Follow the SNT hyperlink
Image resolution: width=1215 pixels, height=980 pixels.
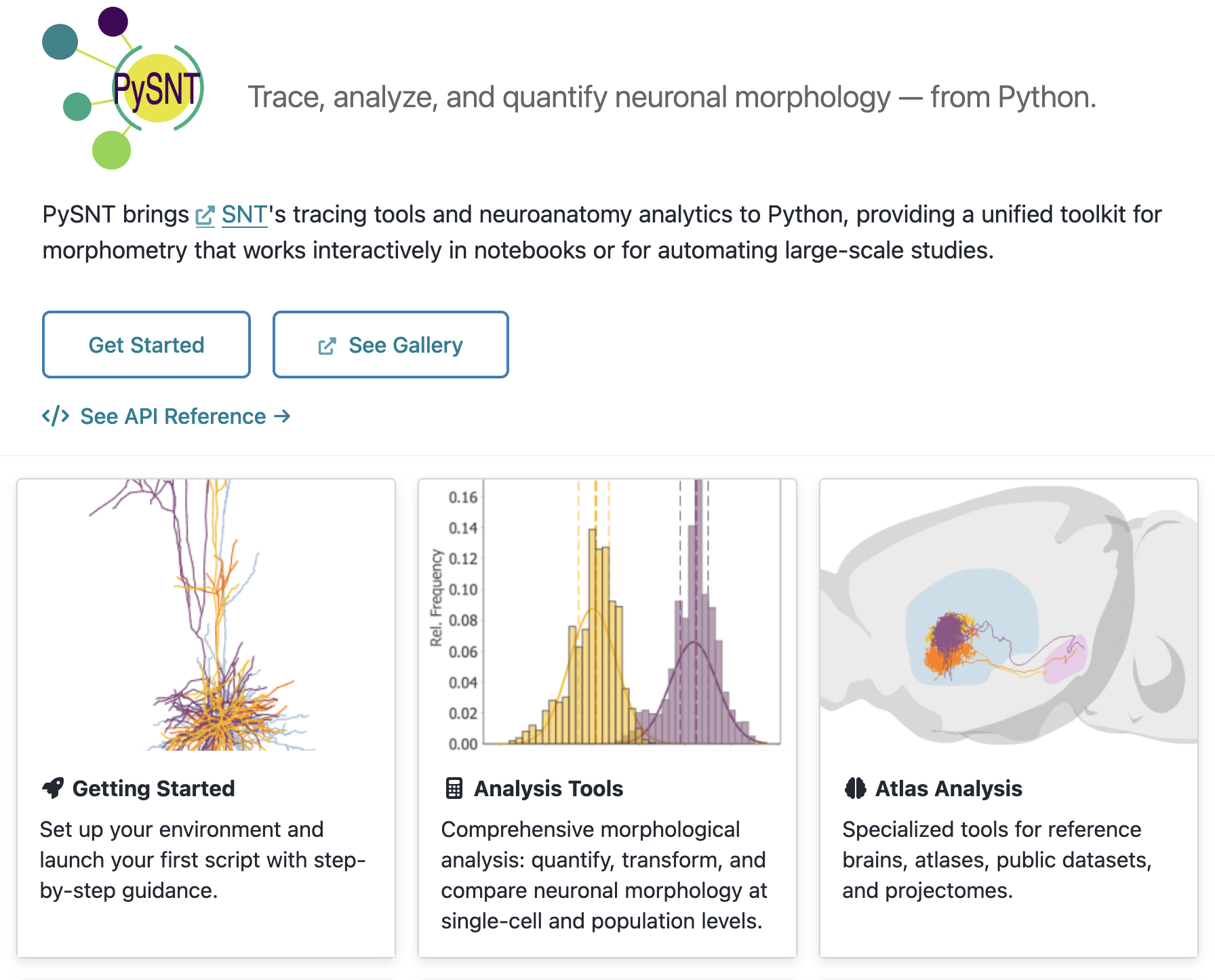tap(243, 214)
